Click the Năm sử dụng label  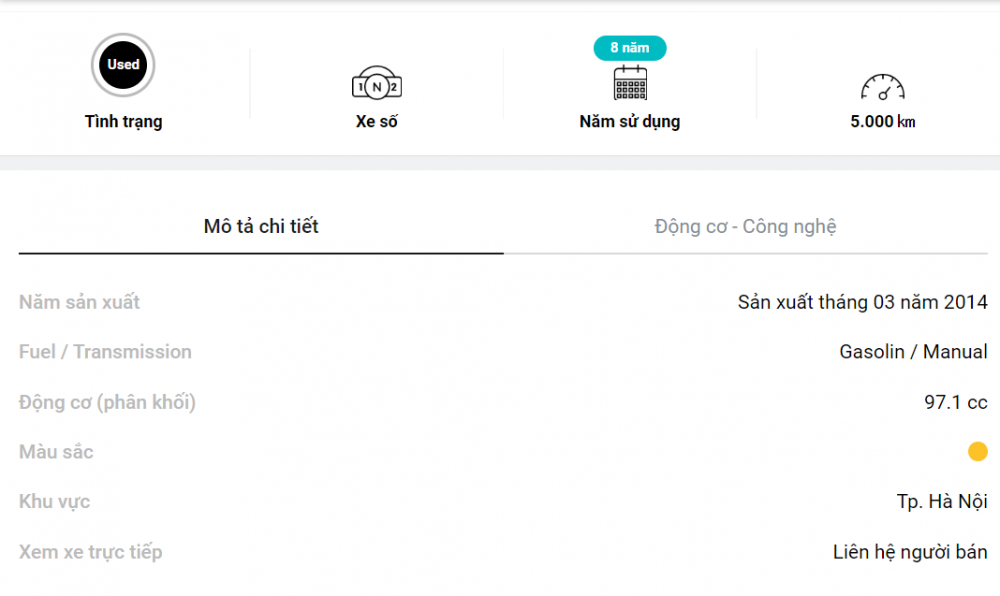click(630, 121)
